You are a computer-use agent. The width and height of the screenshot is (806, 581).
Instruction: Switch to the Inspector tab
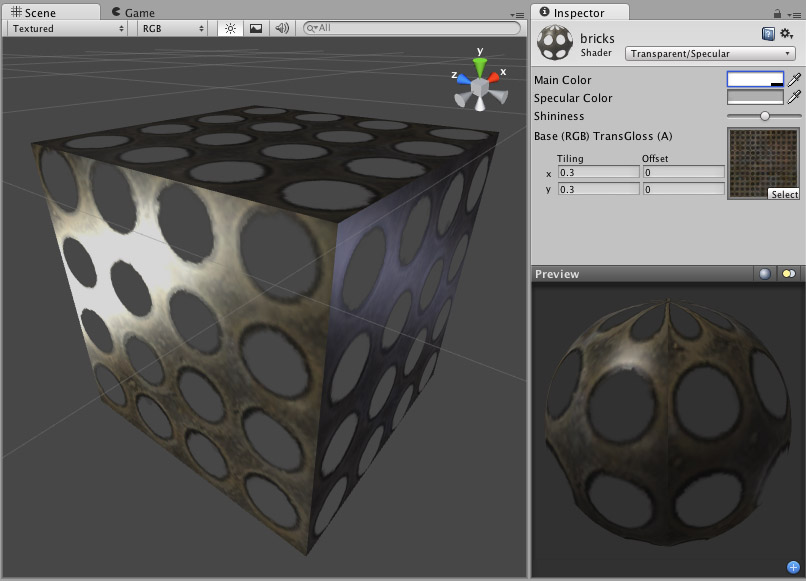pos(578,13)
